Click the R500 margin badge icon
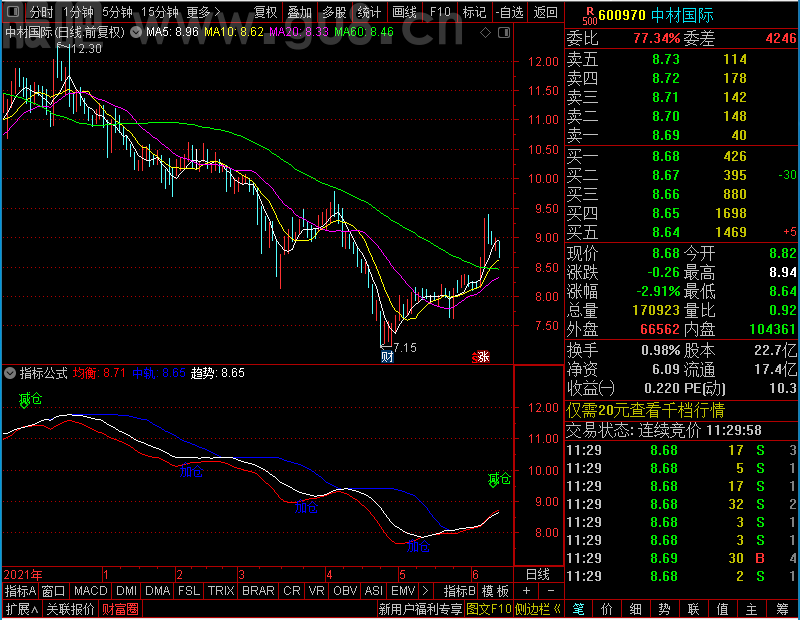This screenshot has width=800, height=620. 590,16
